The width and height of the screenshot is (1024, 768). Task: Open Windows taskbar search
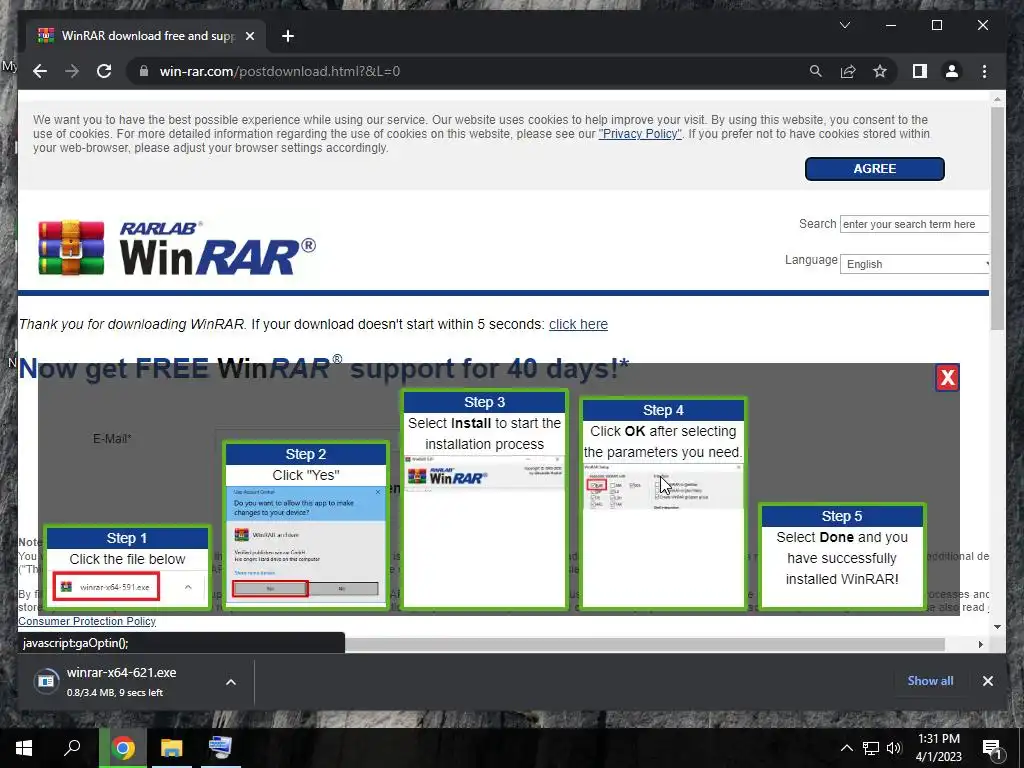72,748
